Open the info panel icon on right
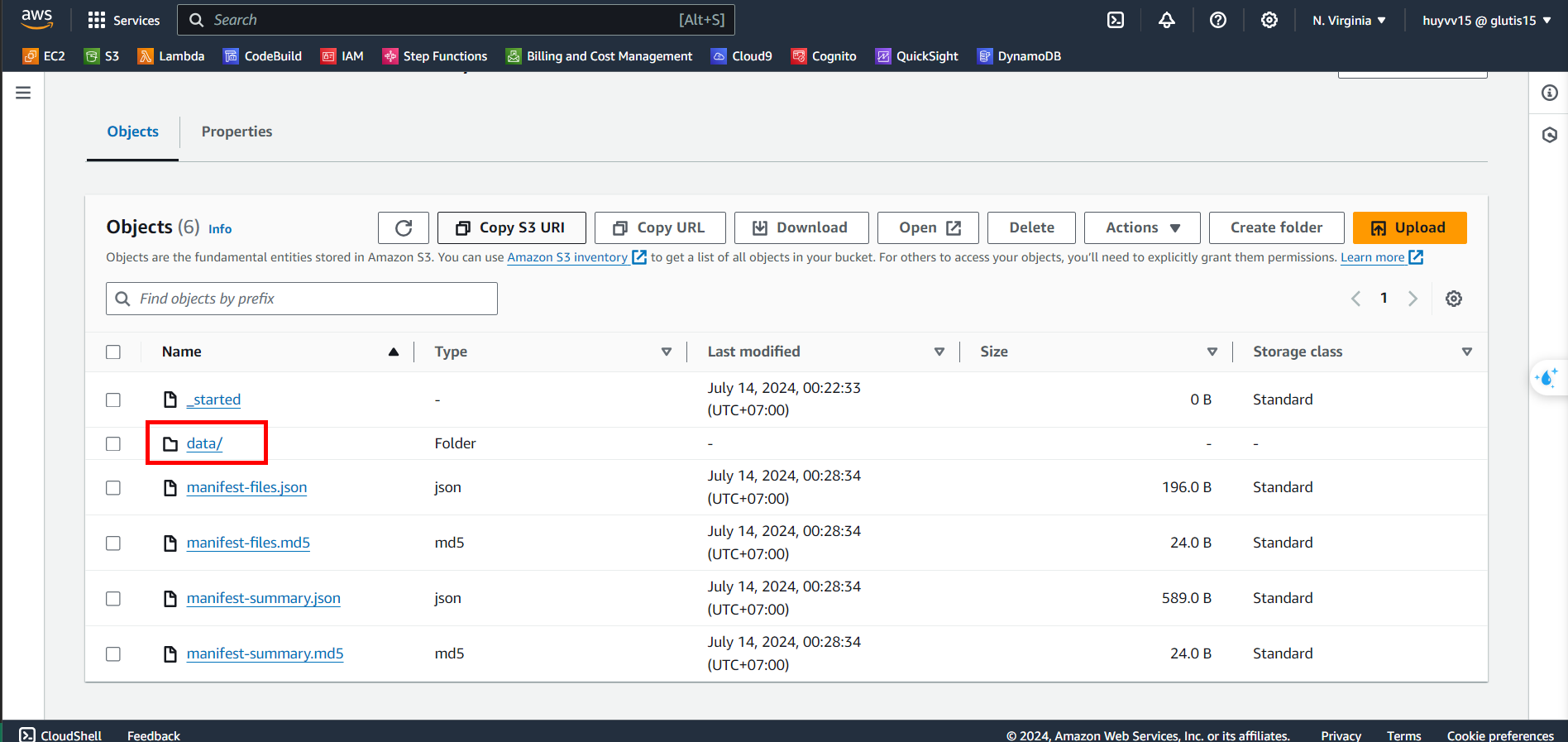 [x=1550, y=93]
